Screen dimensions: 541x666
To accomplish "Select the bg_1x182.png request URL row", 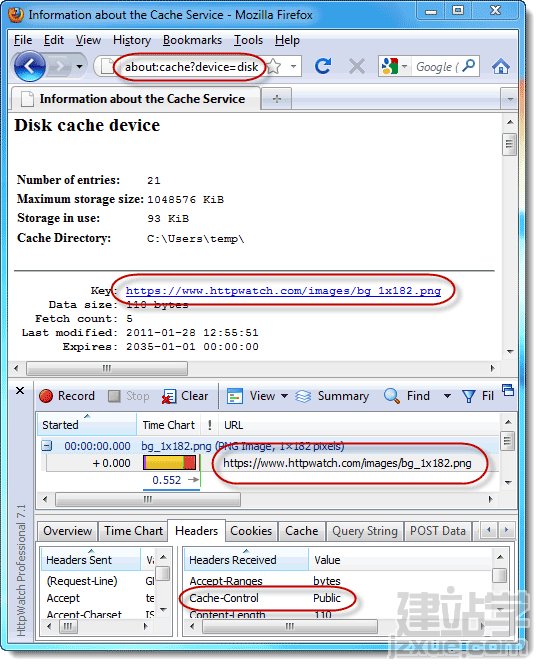I will (347, 463).
